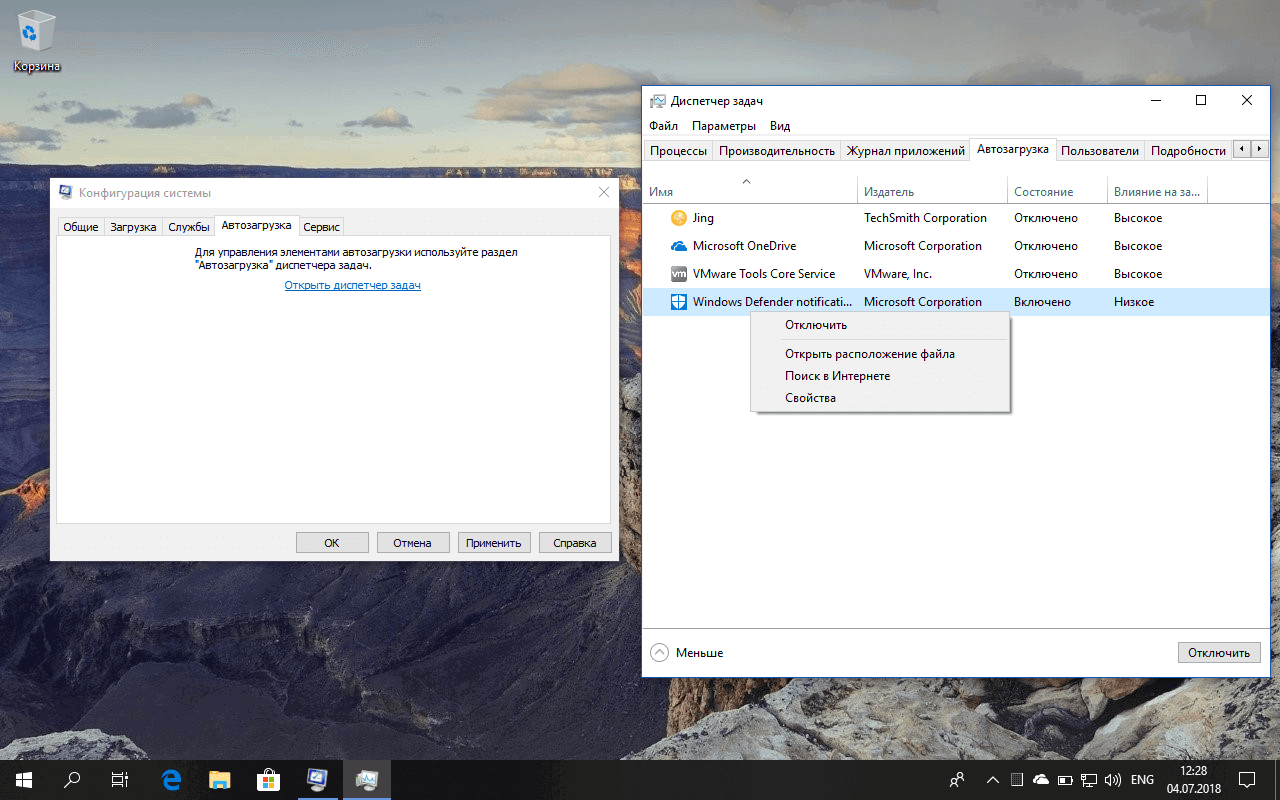The width and height of the screenshot is (1280, 800).
Task: Select TechSmith Corporation publisher cell
Action: pos(925,218)
